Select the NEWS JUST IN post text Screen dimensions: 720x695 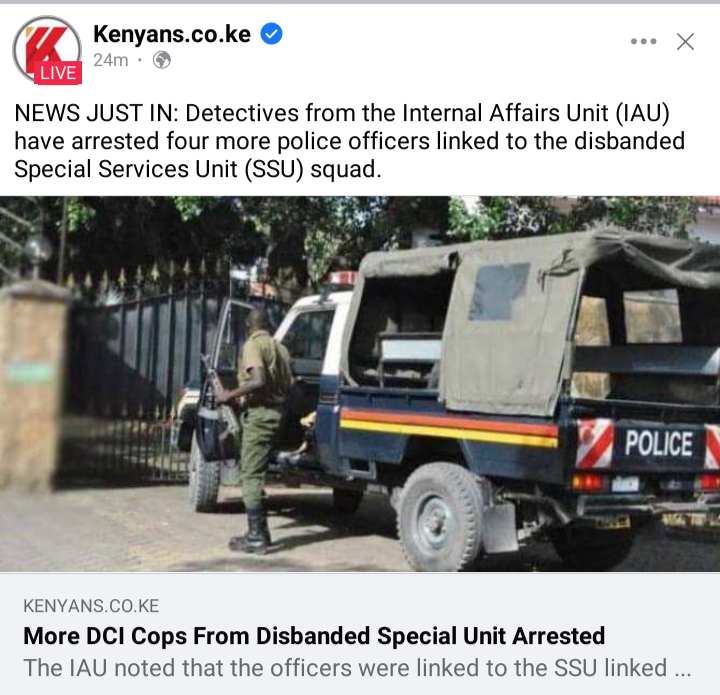tap(349, 141)
